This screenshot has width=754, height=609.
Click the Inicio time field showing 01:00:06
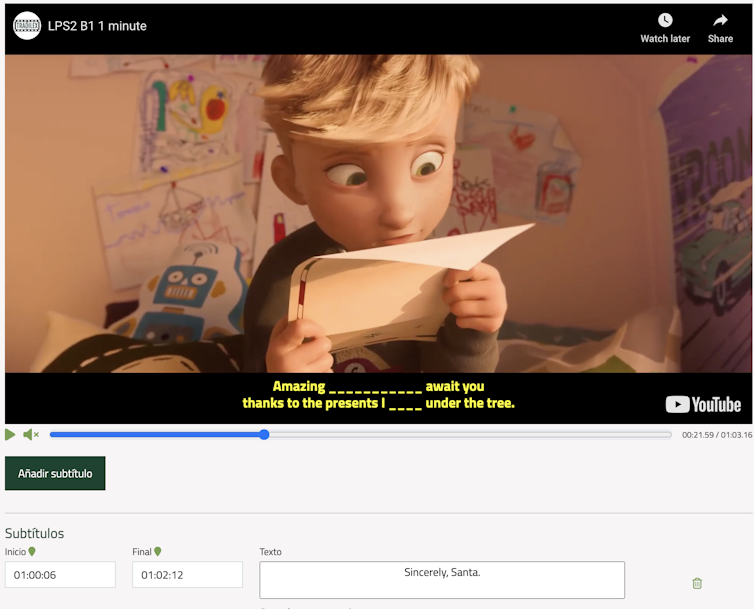coord(60,575)
